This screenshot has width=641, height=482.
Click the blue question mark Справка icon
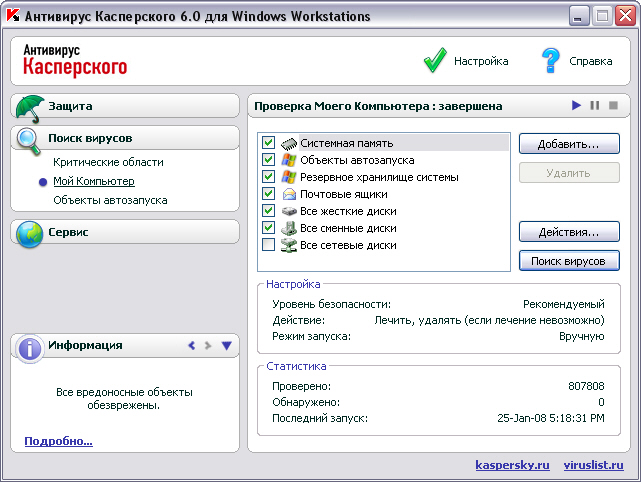[x=550, y=61]
